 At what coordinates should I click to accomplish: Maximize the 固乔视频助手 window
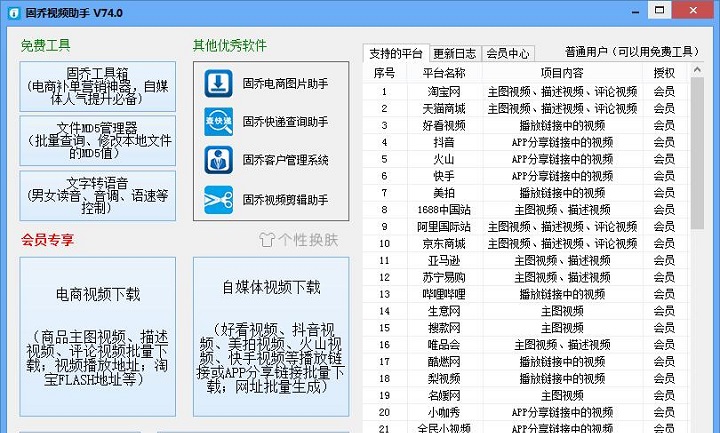click(x=659, y=10)
